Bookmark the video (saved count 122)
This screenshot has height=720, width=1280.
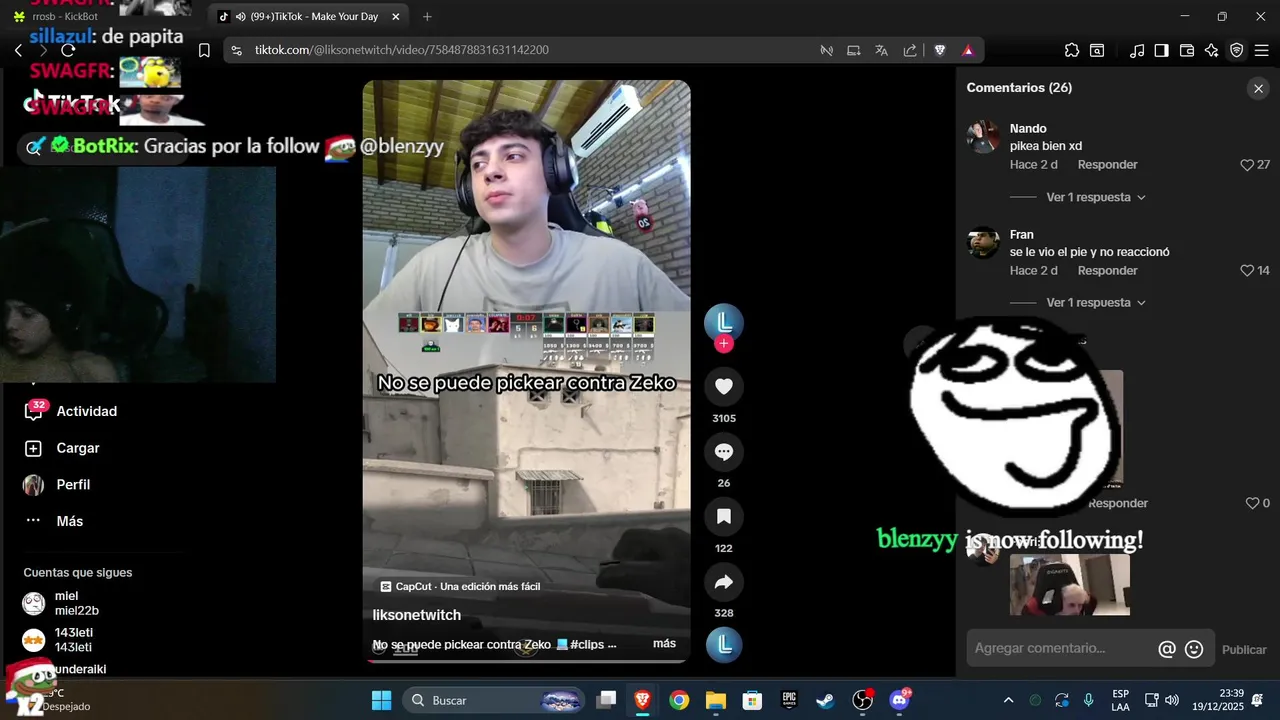724,517
